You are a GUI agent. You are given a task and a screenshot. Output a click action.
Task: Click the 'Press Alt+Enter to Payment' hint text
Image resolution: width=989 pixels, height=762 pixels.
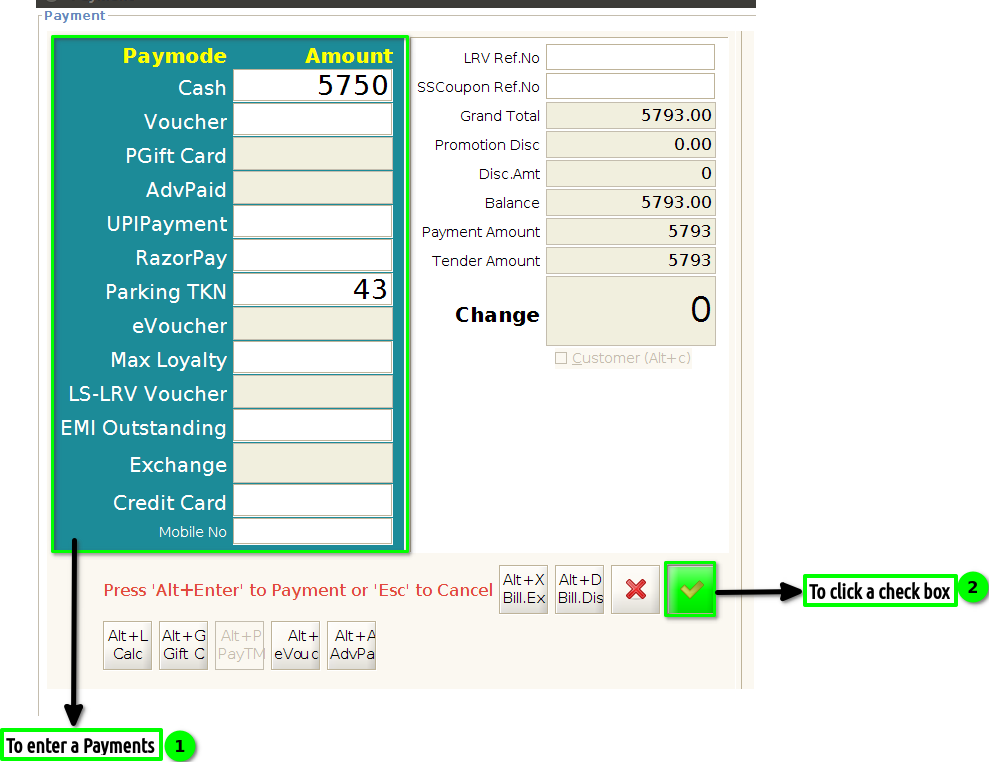(298, 590)
